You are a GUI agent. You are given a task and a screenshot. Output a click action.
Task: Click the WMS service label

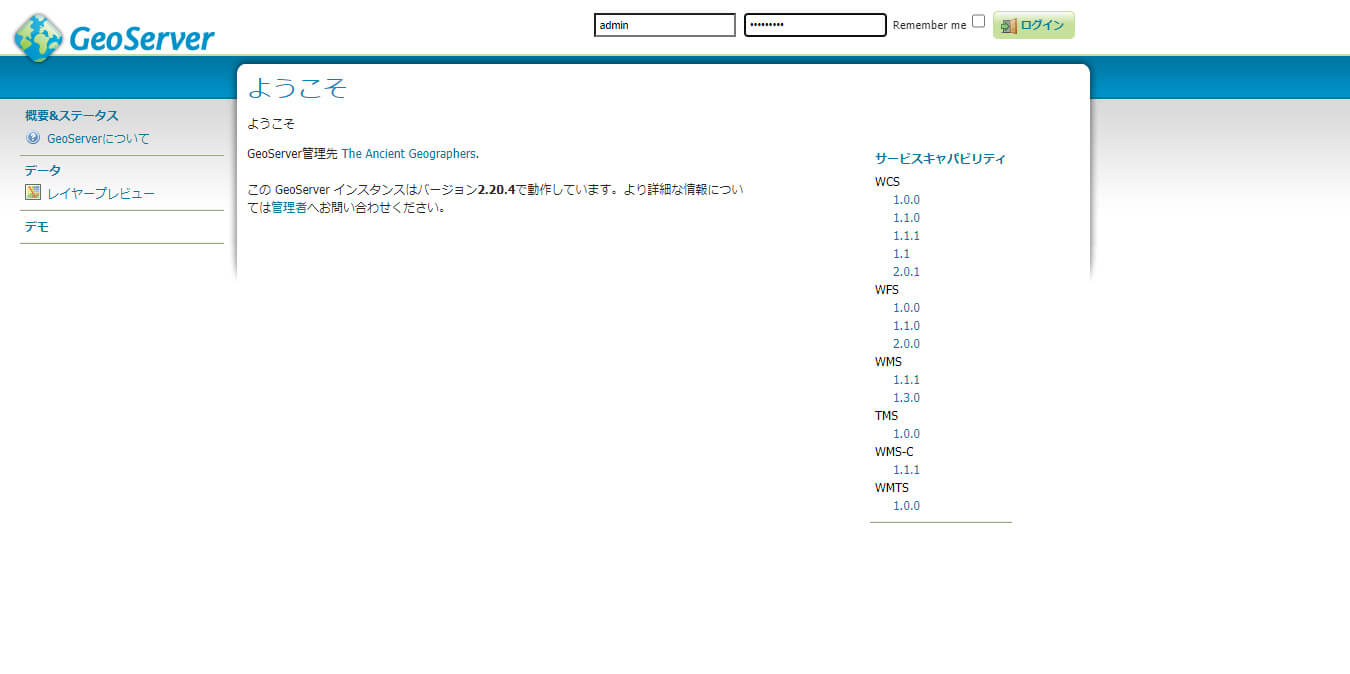click(x=888, y=362)
